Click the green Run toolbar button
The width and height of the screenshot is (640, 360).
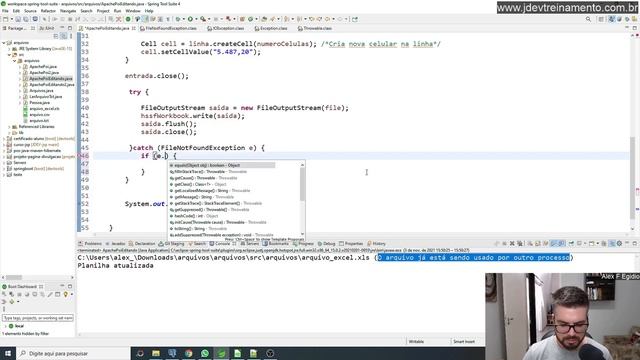pyautogui.click(x=190, y=19)
